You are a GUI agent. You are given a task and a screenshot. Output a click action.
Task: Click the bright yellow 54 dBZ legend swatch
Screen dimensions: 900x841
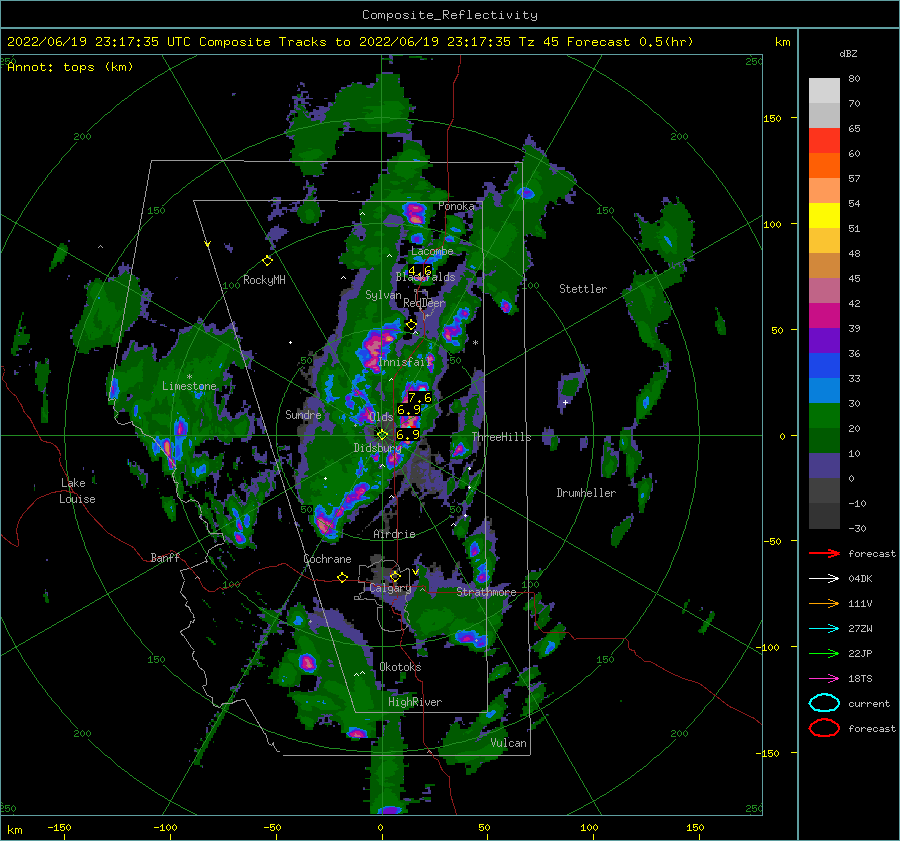(x=824, y=215)
